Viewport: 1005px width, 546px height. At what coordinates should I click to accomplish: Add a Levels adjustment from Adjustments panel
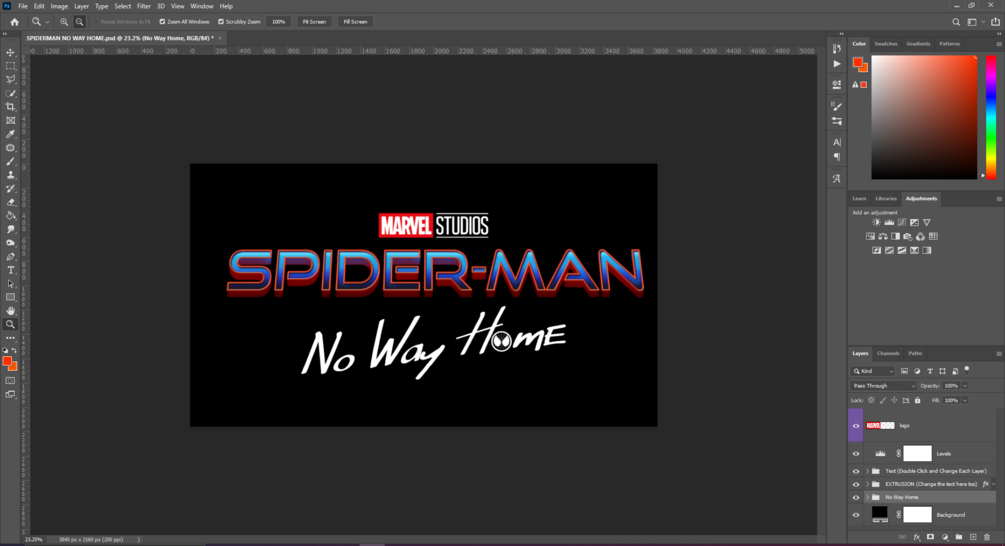(889, 222)
